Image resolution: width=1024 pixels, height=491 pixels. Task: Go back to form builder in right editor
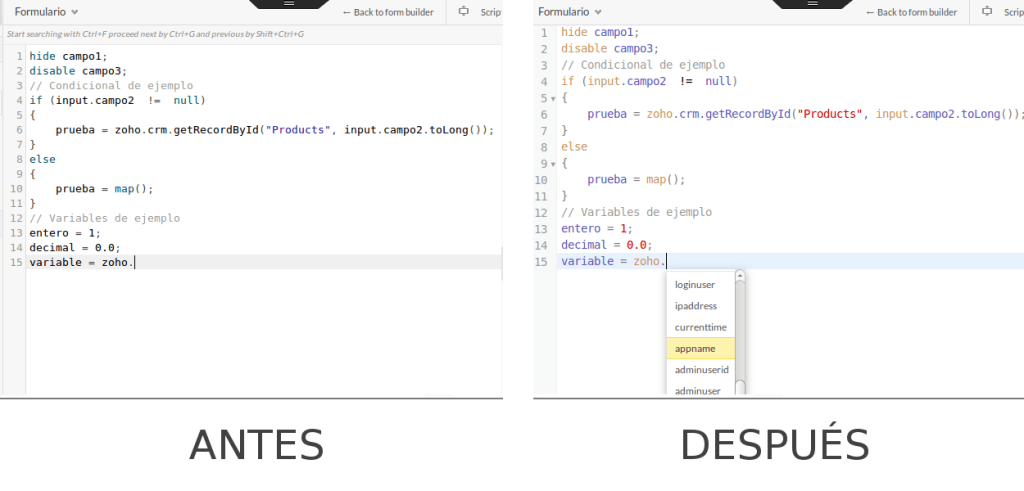pyautogui.click(x=911, y=12)
